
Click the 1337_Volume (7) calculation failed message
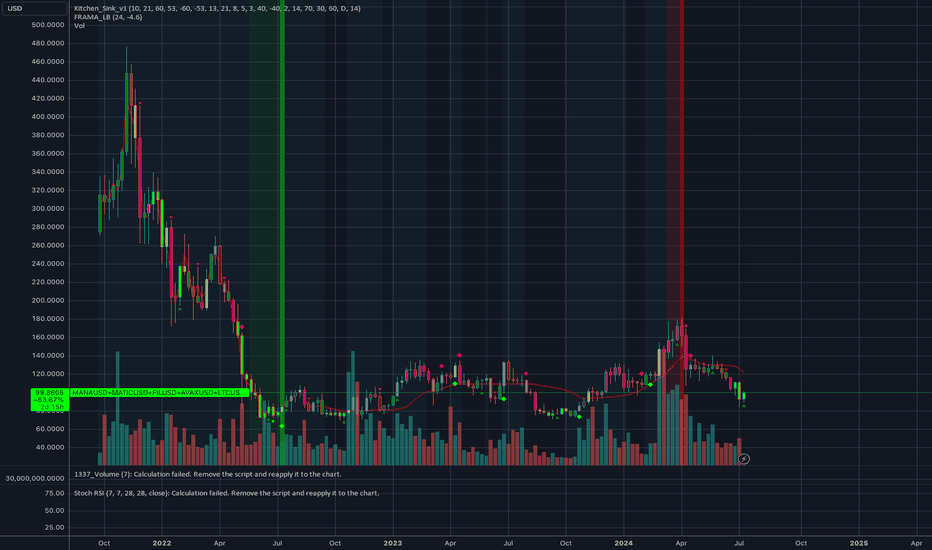[x=207, y=474]
